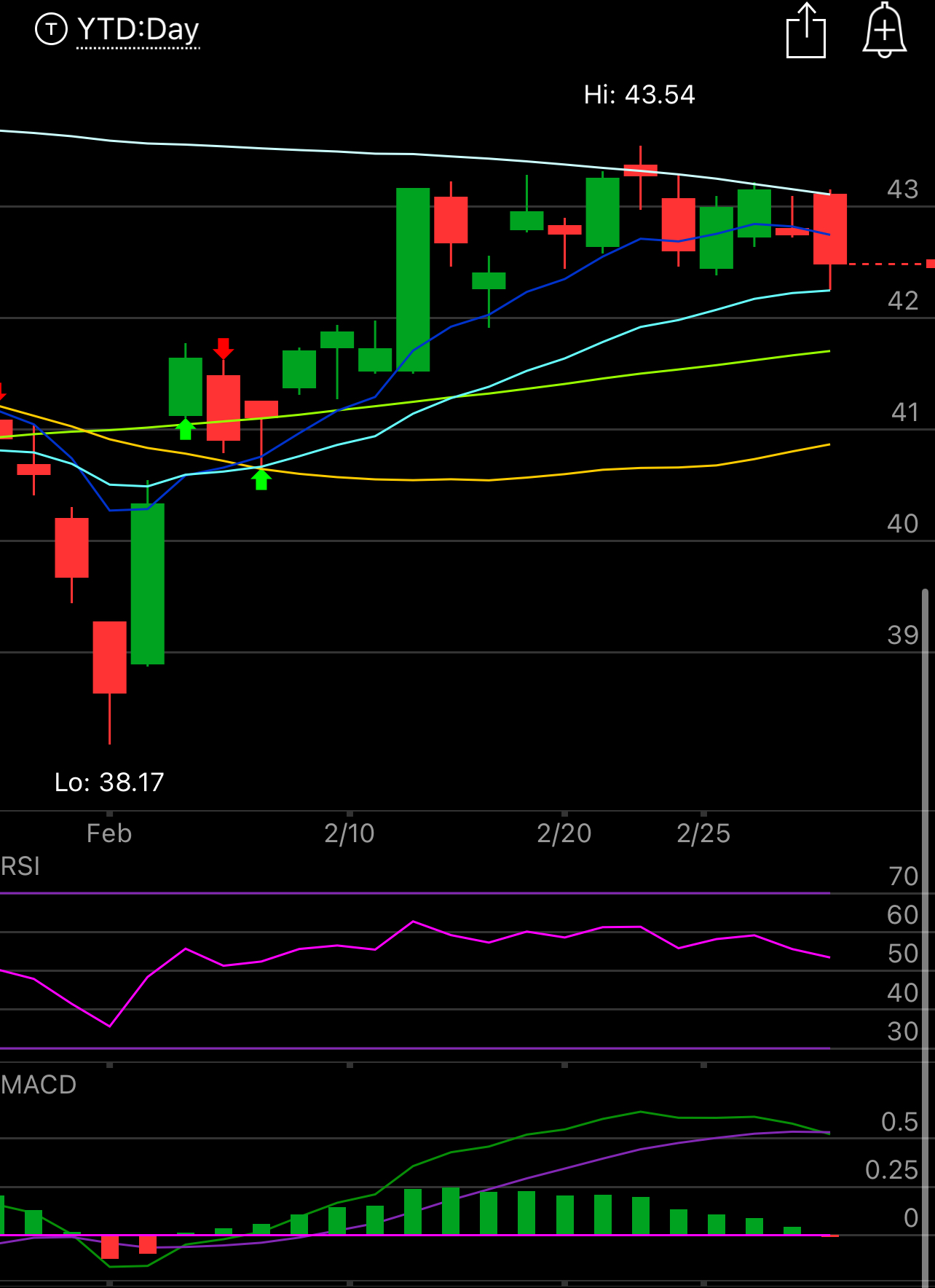Click the 2/25 date axis label

pos(703,833)
